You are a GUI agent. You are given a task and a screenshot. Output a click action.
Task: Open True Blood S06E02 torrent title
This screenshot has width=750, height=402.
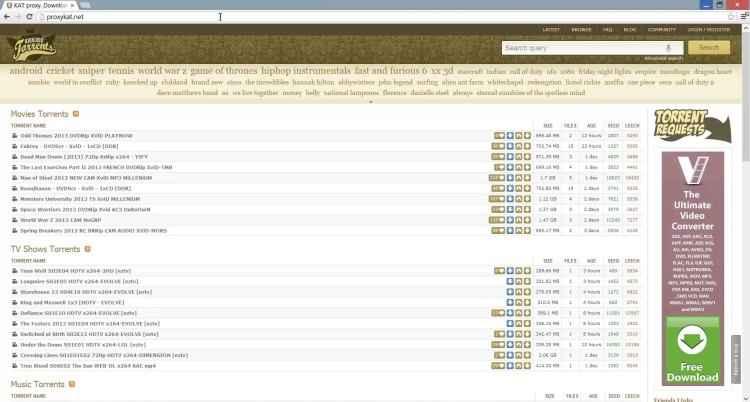pos(88,366)
